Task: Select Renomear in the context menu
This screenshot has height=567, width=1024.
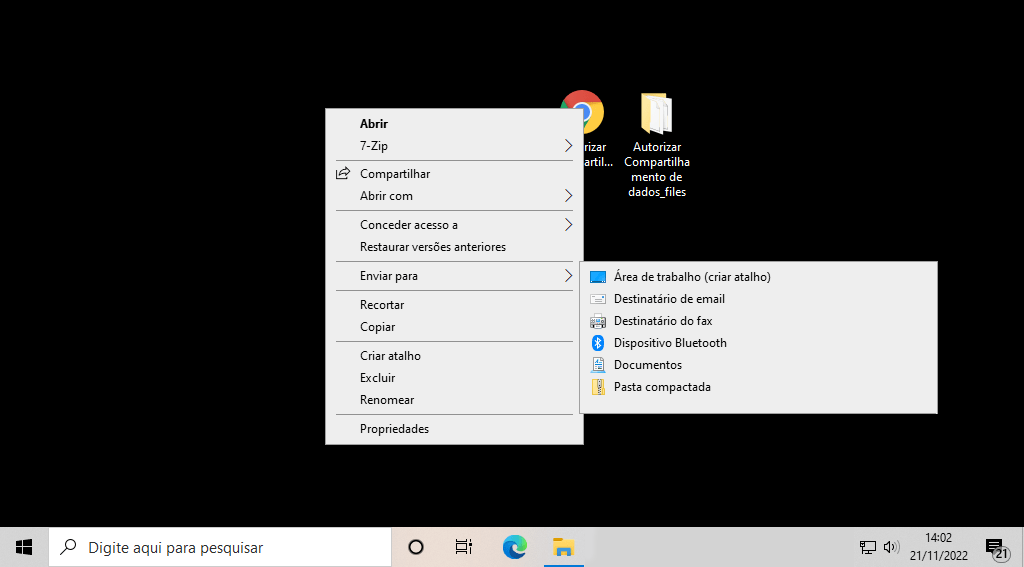Action: pyautogui.click(x=387, y=400)
